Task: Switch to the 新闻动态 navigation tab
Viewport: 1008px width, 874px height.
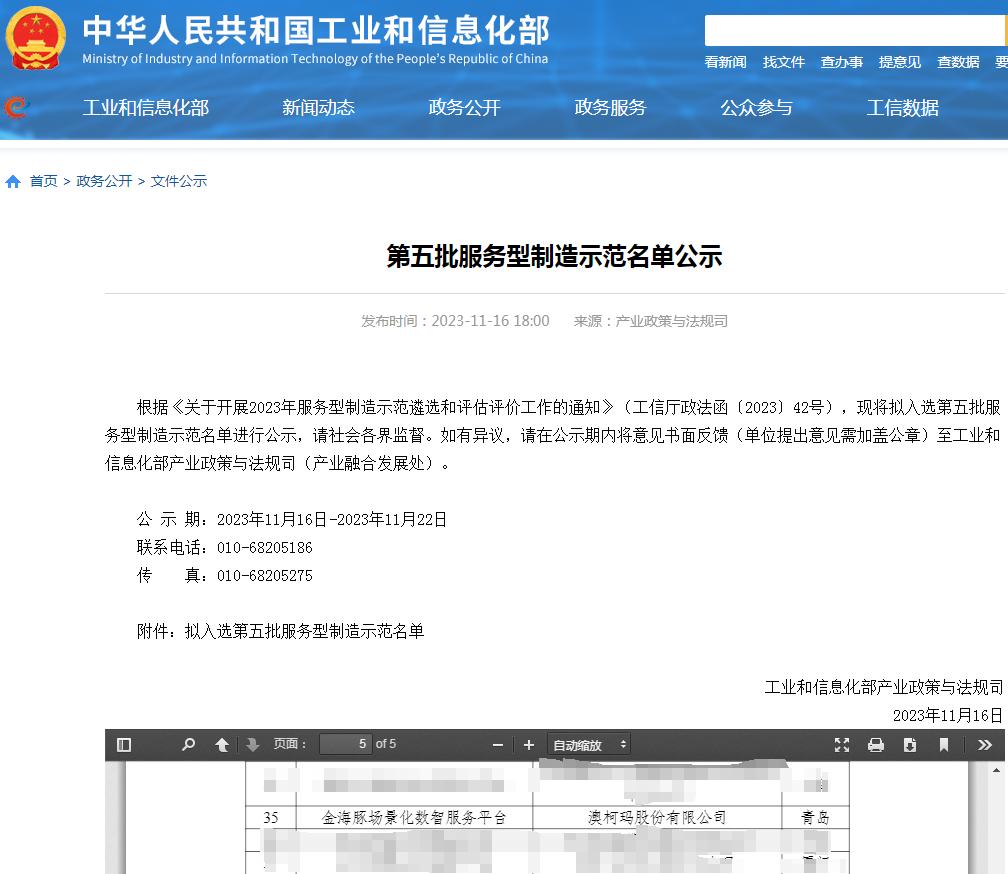Action: [x=319, y=107]
